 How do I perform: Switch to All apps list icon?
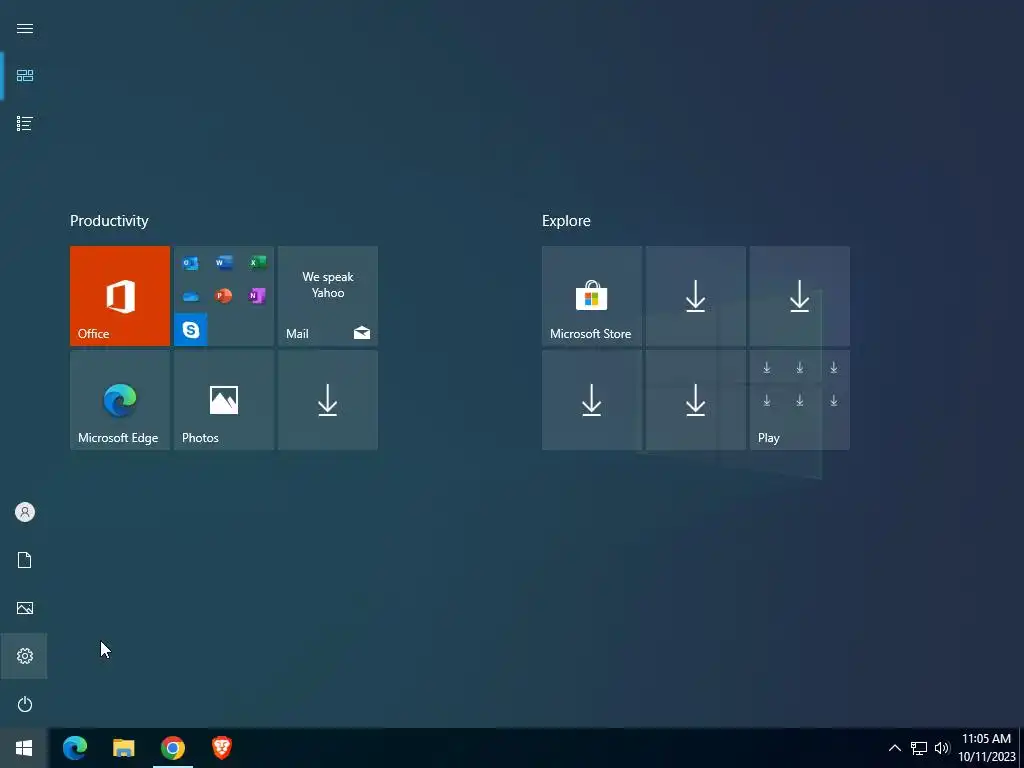25,123
